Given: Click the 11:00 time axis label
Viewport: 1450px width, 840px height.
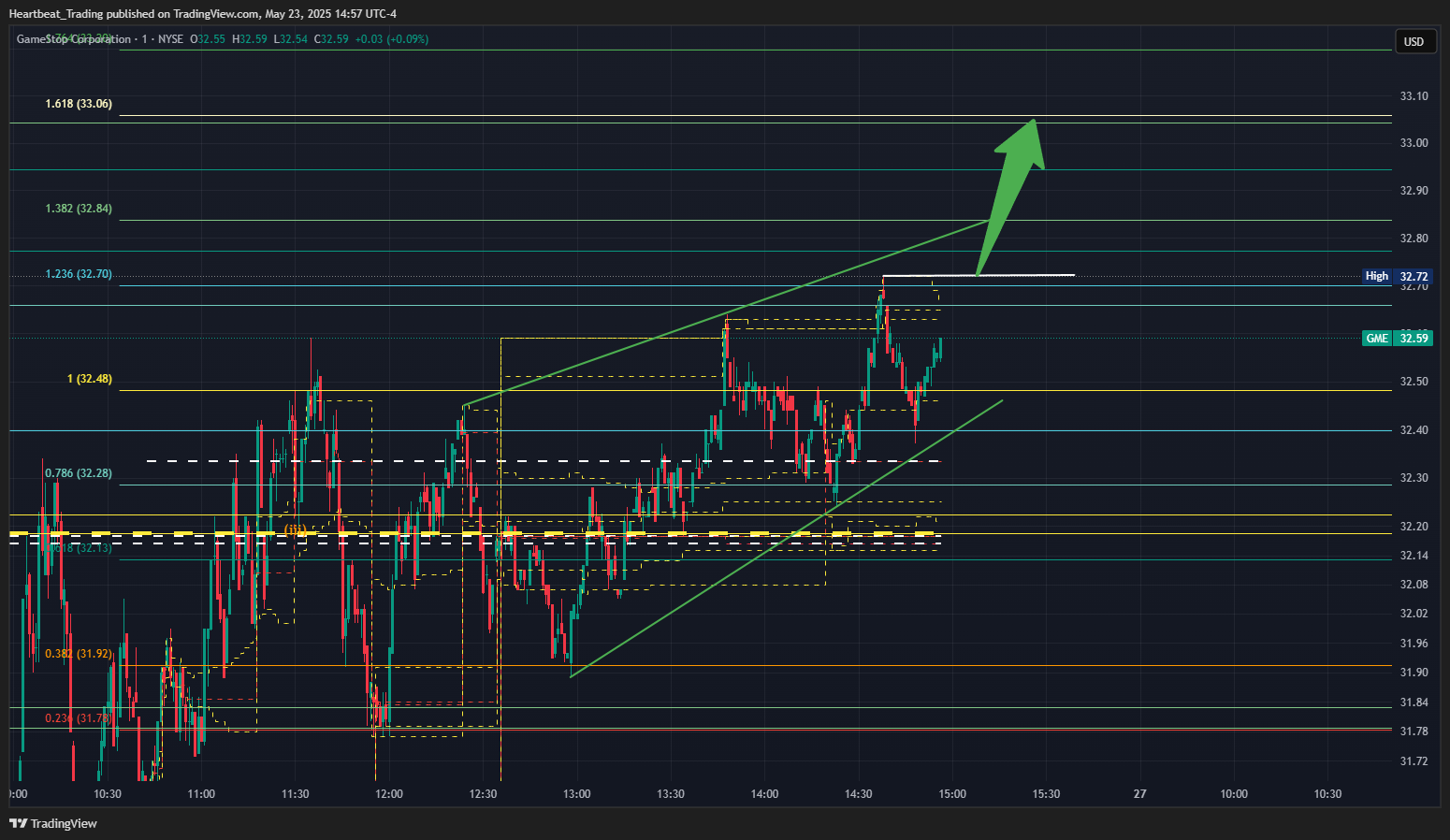Looking at the screenshot, I should point(201,794).
